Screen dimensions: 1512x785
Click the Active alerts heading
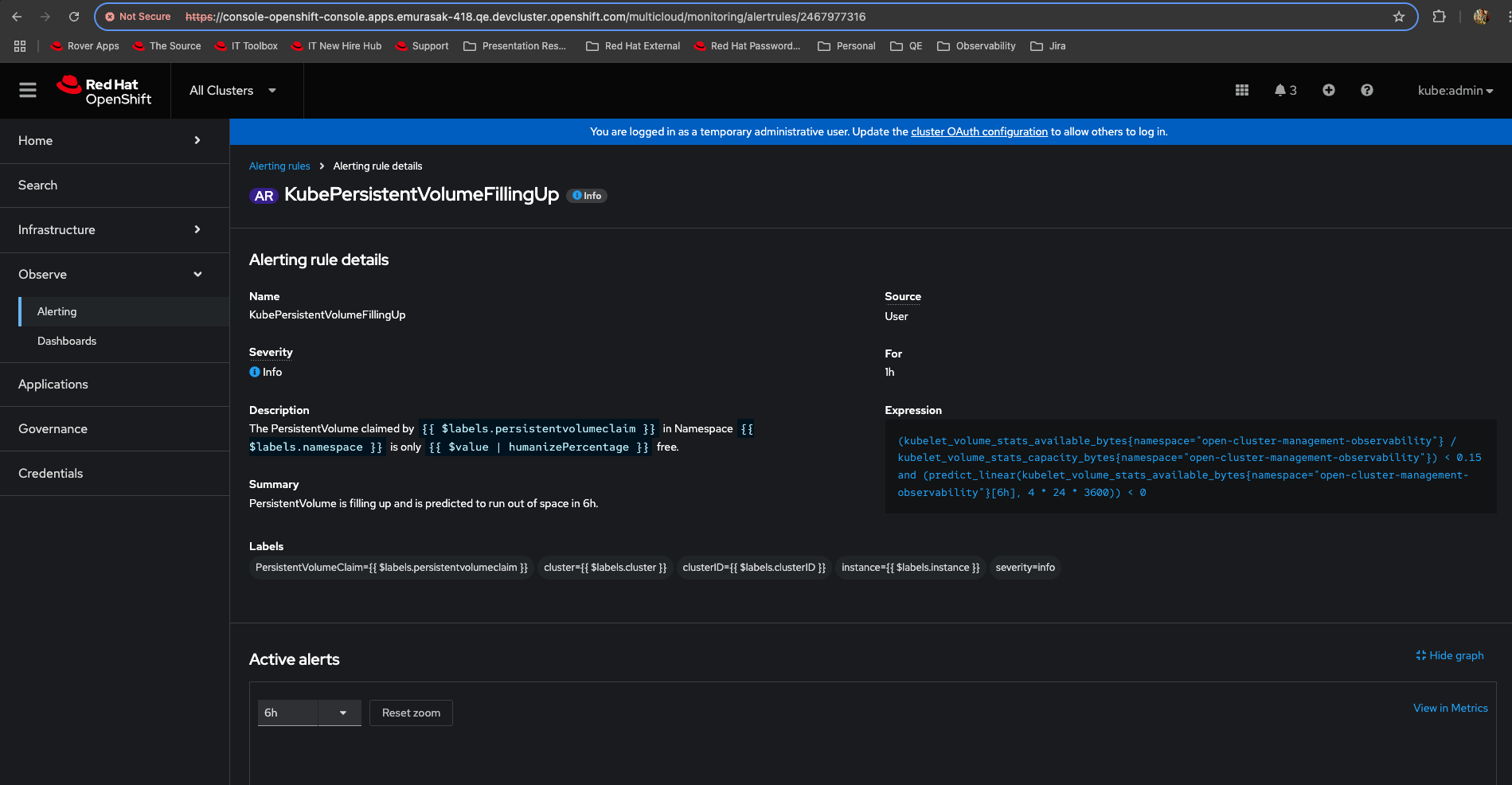(295, 660)
